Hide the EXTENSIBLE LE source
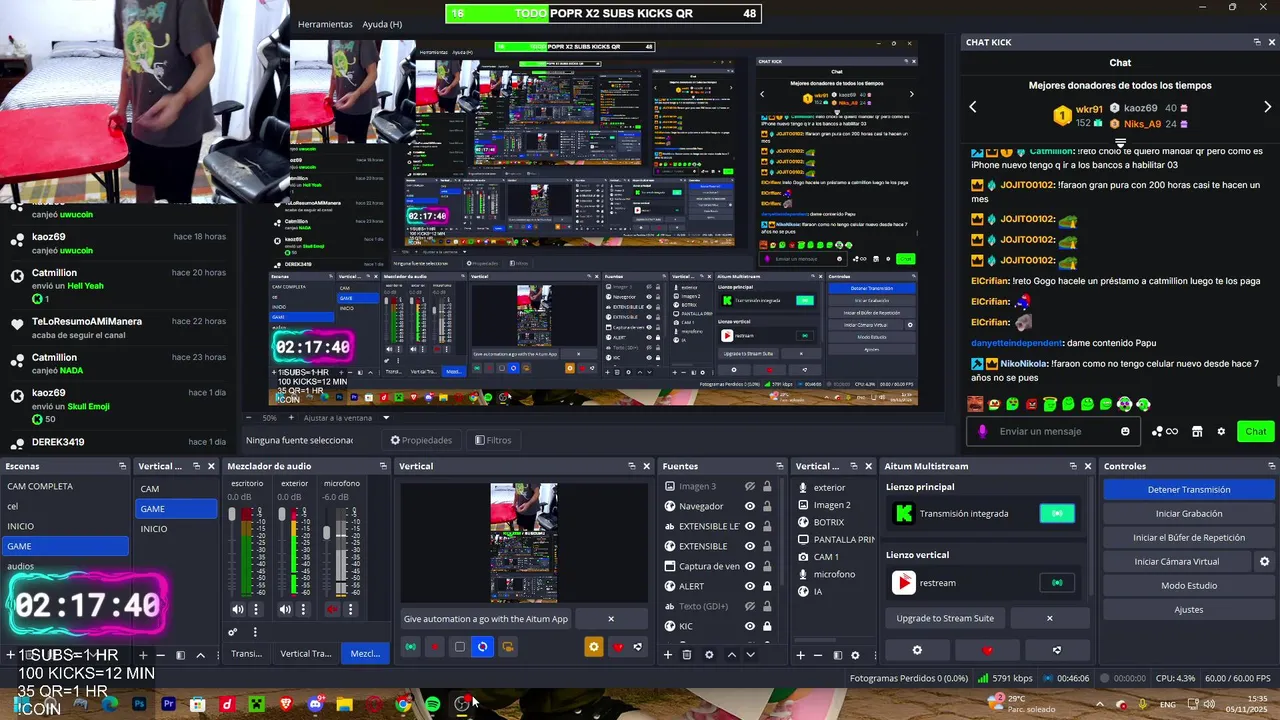Image resolution: width=1280 pixels, height=720 pixels. tap(750, 526)
